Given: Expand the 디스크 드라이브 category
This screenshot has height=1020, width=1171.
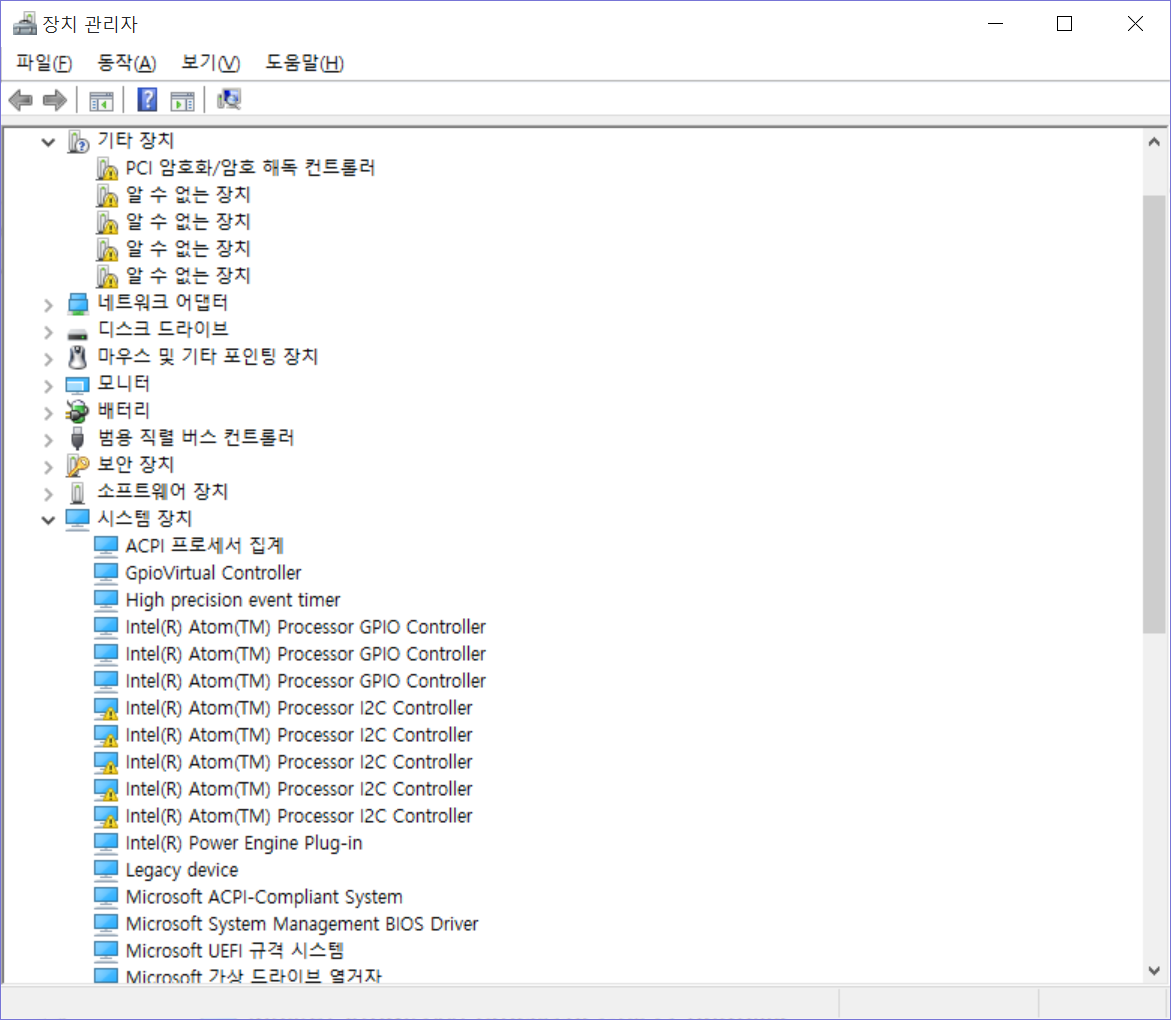Looking at the screenshot, I should [49, 332].
